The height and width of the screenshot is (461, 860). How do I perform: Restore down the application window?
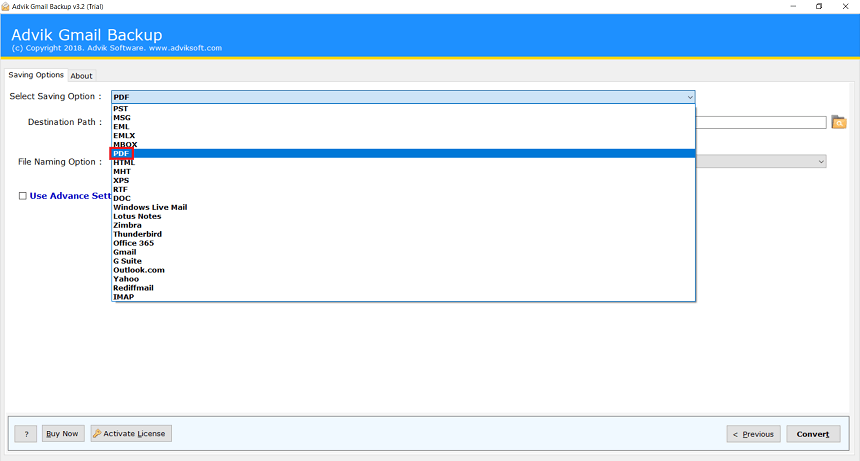[819, 7]
